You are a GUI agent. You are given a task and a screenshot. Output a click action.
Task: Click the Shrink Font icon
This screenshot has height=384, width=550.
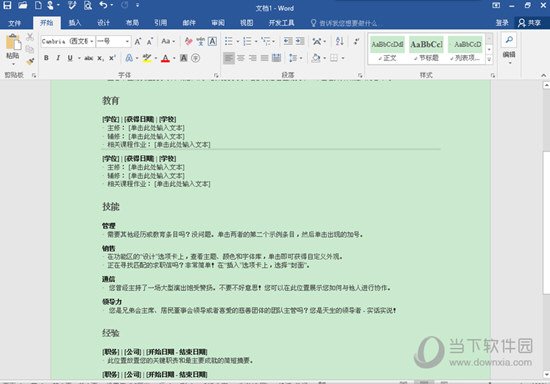(150, 41)
